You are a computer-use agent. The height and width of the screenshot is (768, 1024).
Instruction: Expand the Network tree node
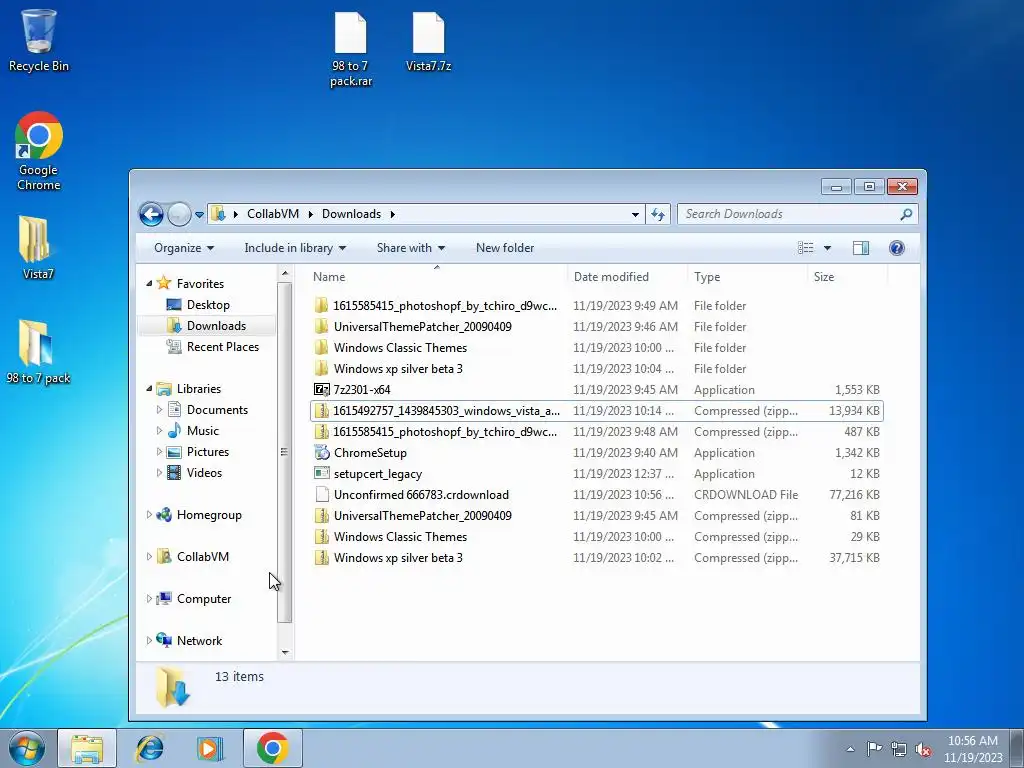pos(149,641)
